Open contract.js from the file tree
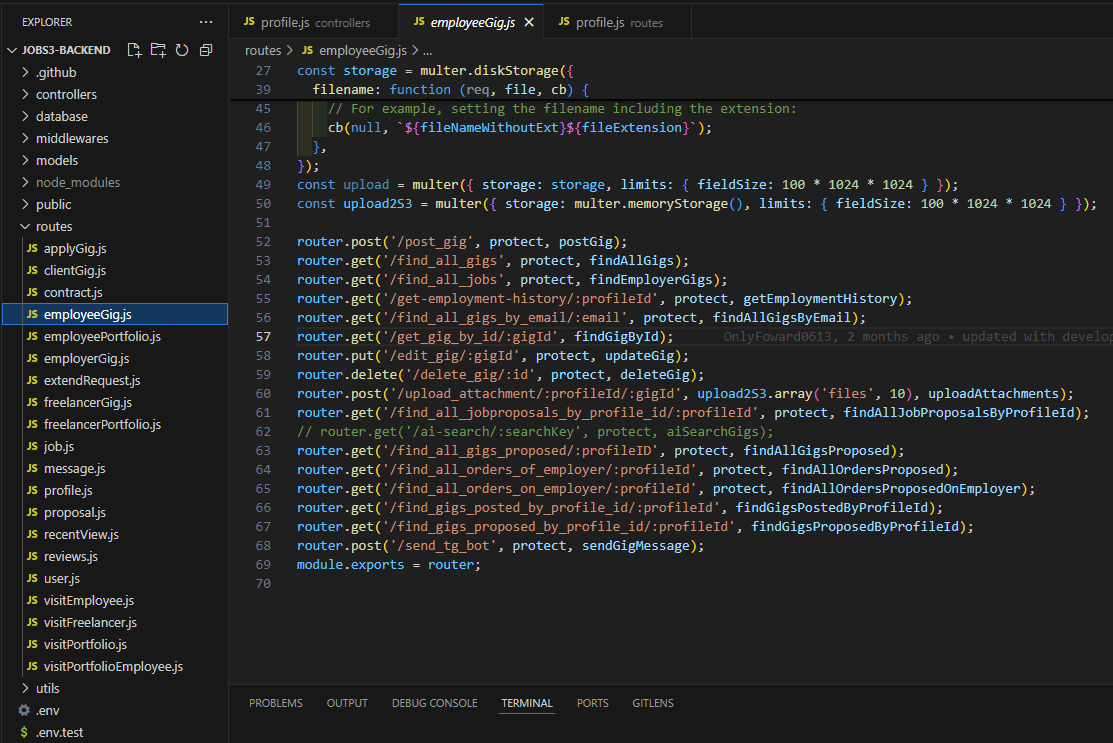This screenshot has width=1113, height=743. pyautogui.click(x=115, y=292)
